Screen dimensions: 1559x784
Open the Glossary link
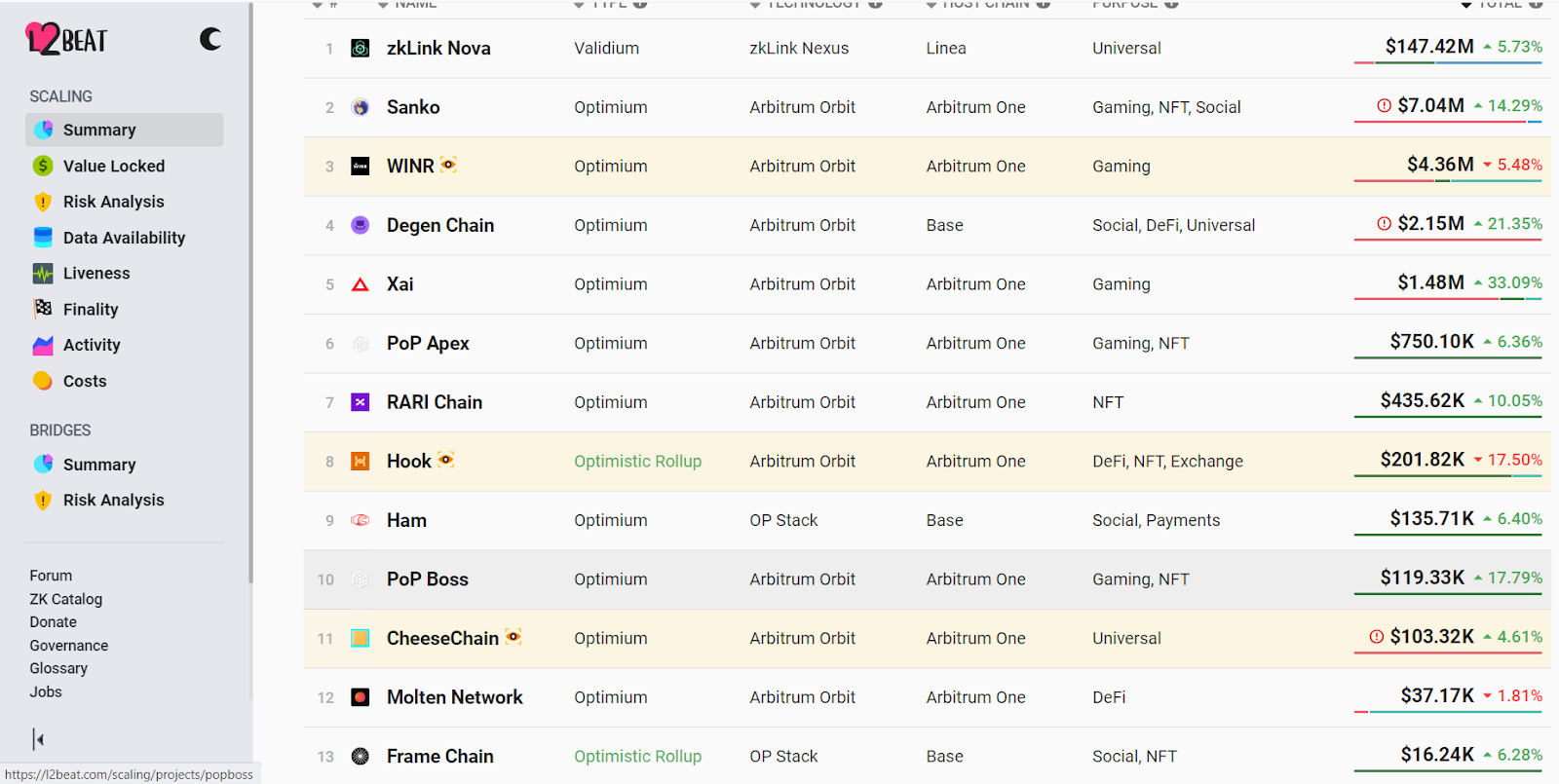coord(58,668)
